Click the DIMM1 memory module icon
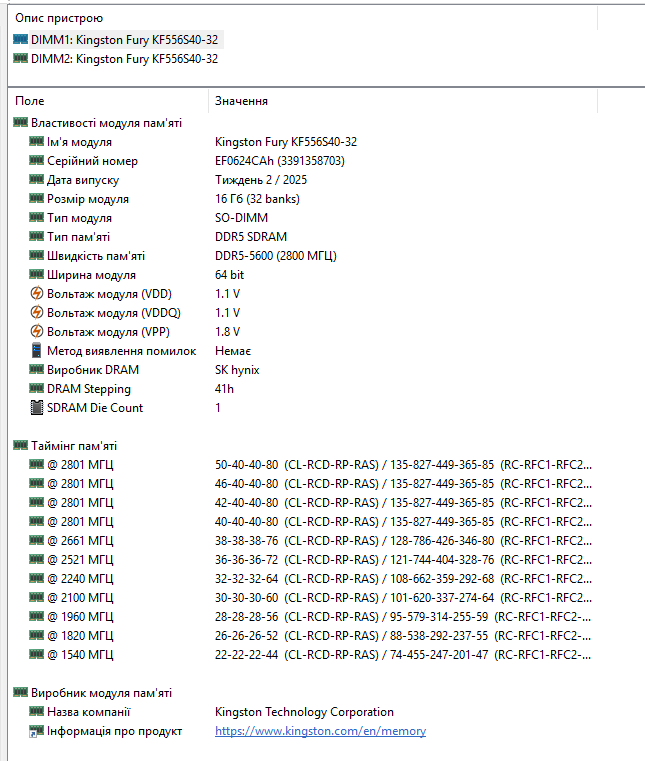The width and height of the screenshot is (645, 761). click(x=20, y=39)
